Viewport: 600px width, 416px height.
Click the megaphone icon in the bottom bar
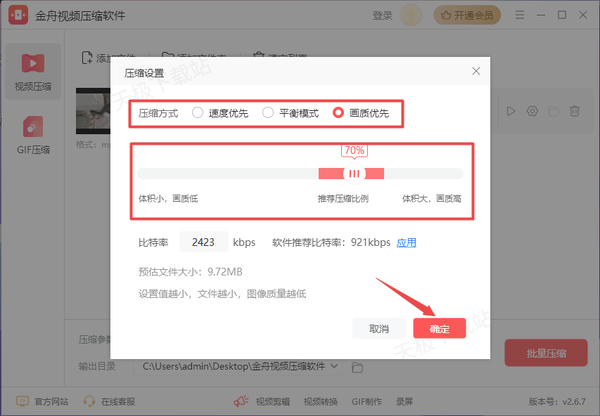coord(240,401)
